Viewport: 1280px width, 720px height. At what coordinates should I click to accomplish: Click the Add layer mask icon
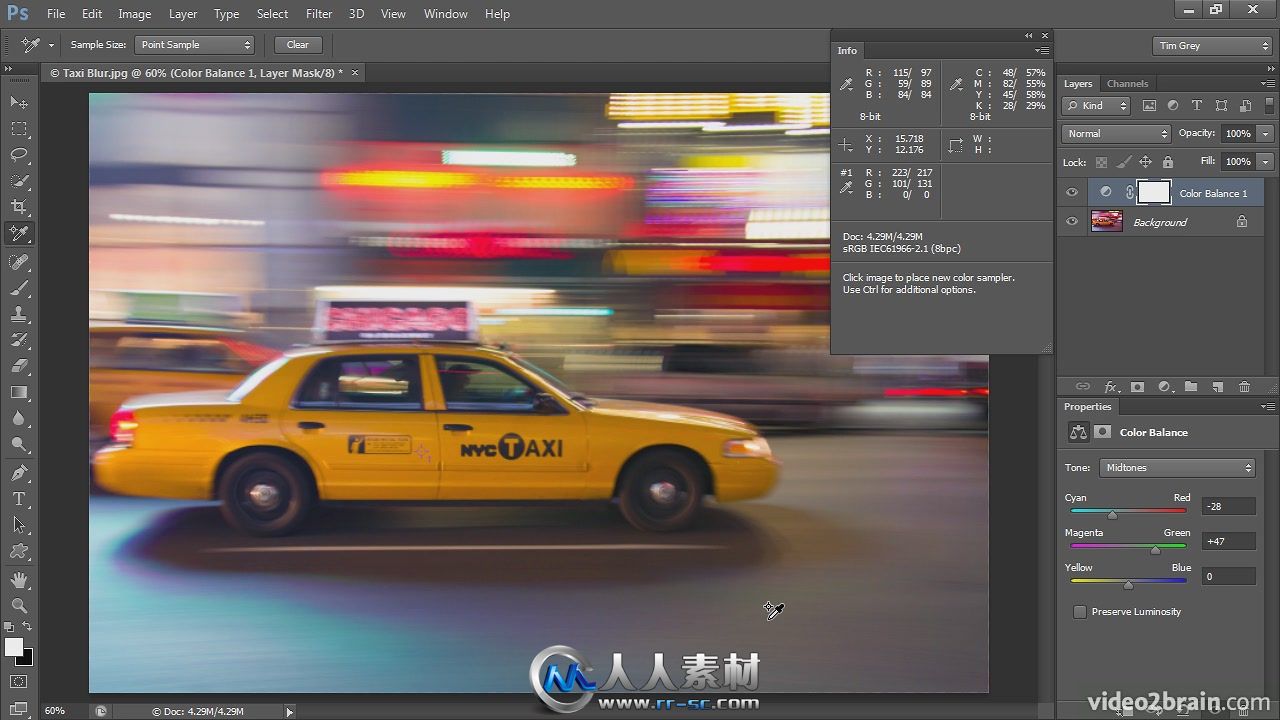[x=1137, y=387]
